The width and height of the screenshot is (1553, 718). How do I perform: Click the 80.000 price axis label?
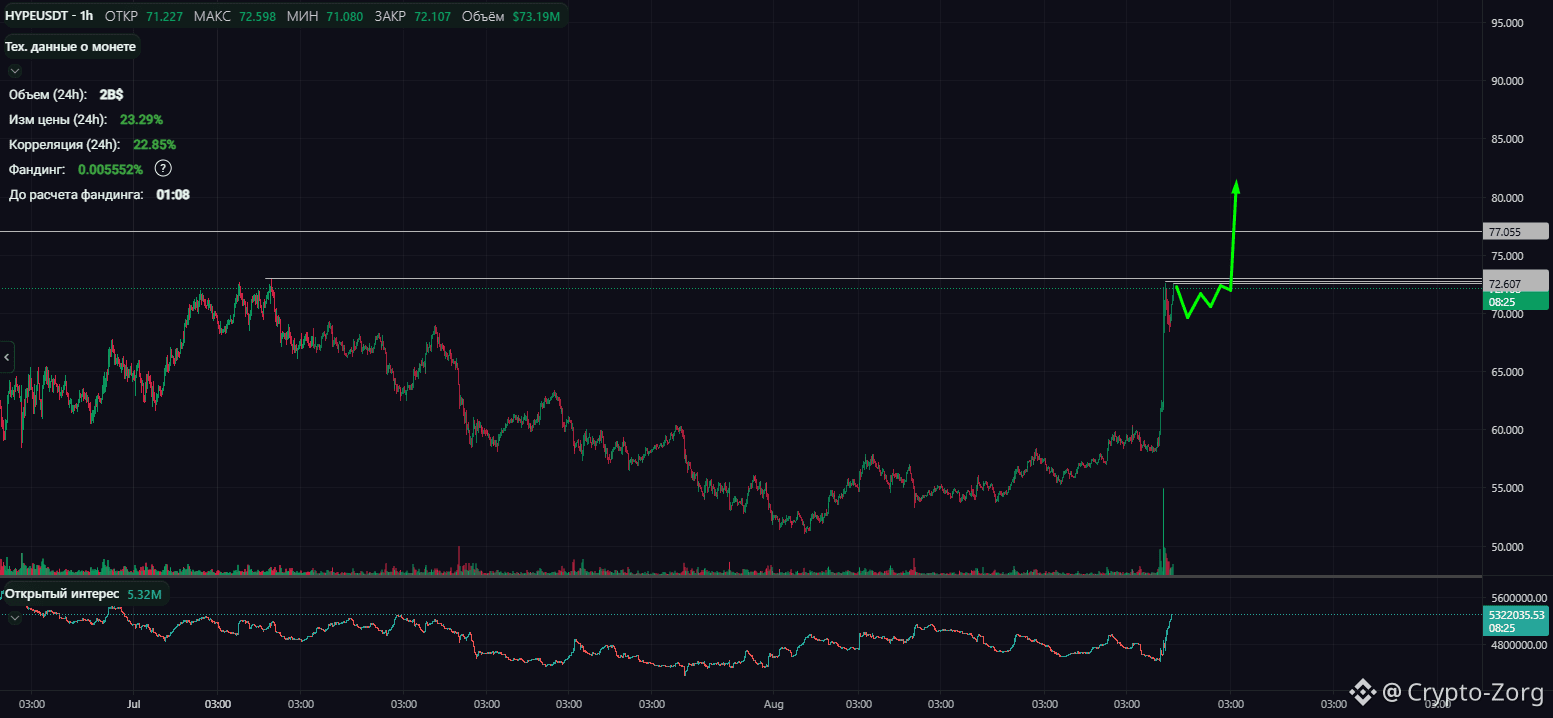pos(1506,198)
